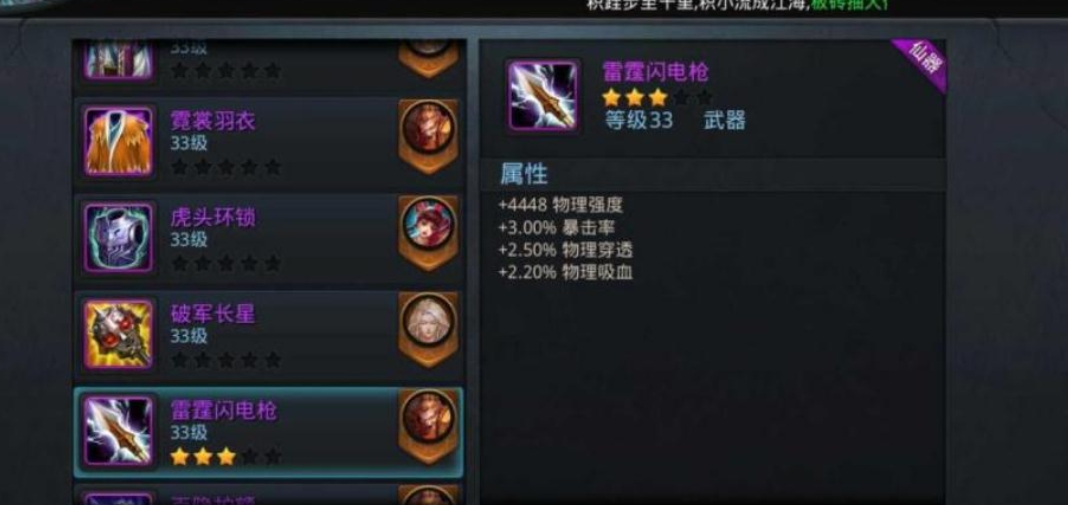The height and width of the screenshot is (505, 1068).
Task: Select partially visible item at list bottom
Action: tap(270, 495)
